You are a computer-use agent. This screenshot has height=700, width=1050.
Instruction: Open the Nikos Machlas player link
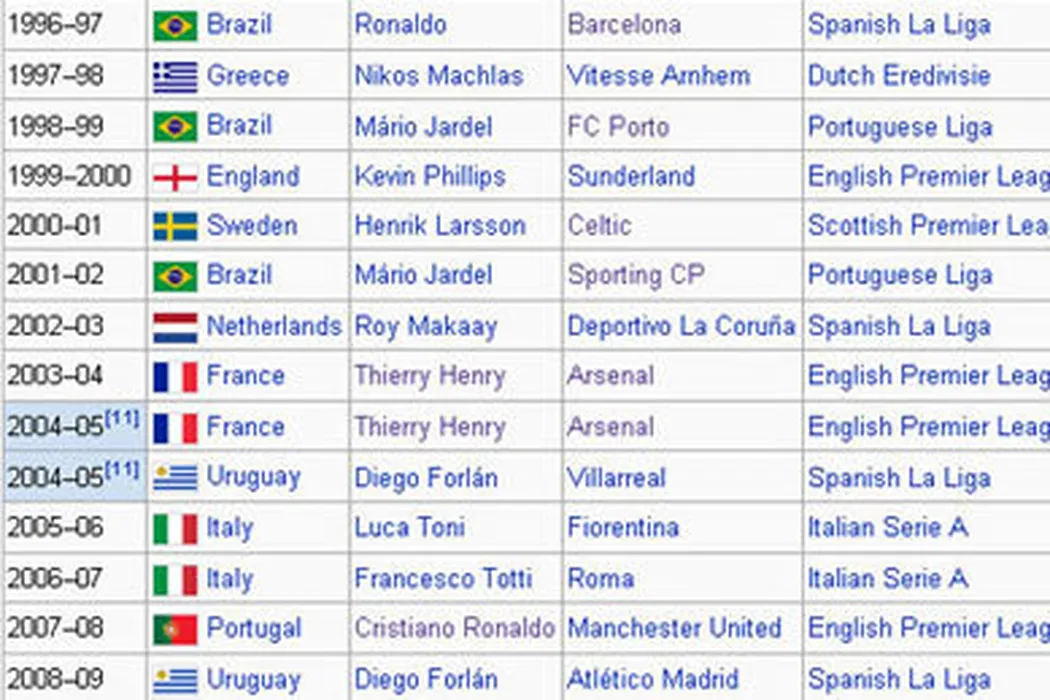(438, 76)
